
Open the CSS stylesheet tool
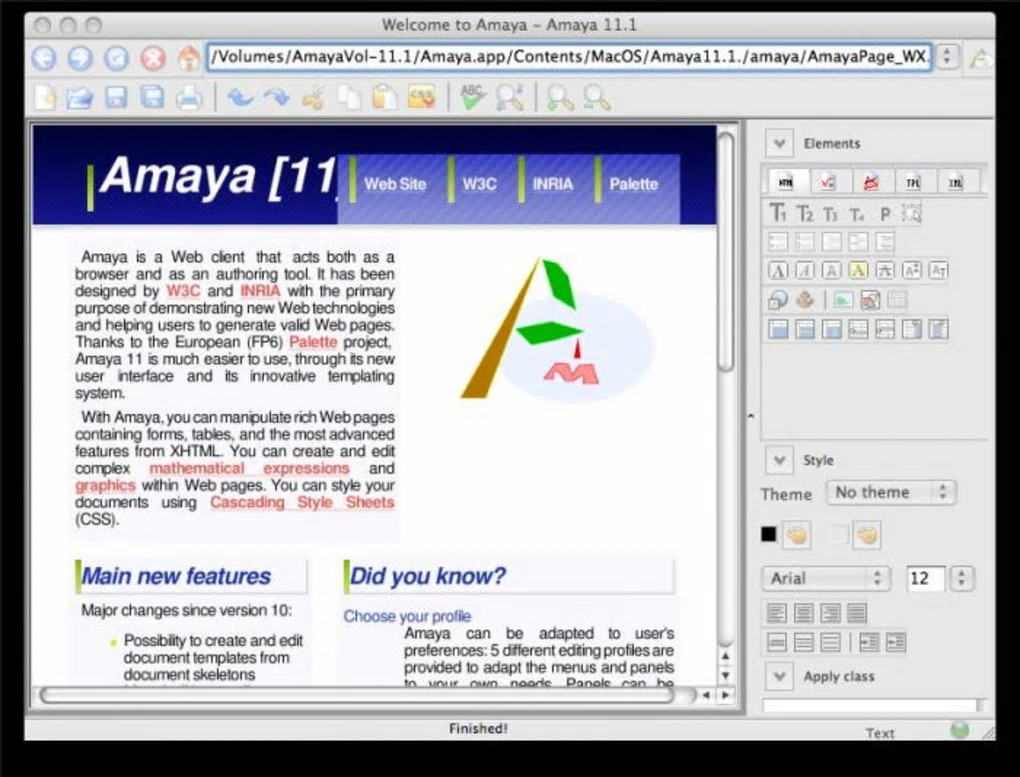click(x=422, y=98)
